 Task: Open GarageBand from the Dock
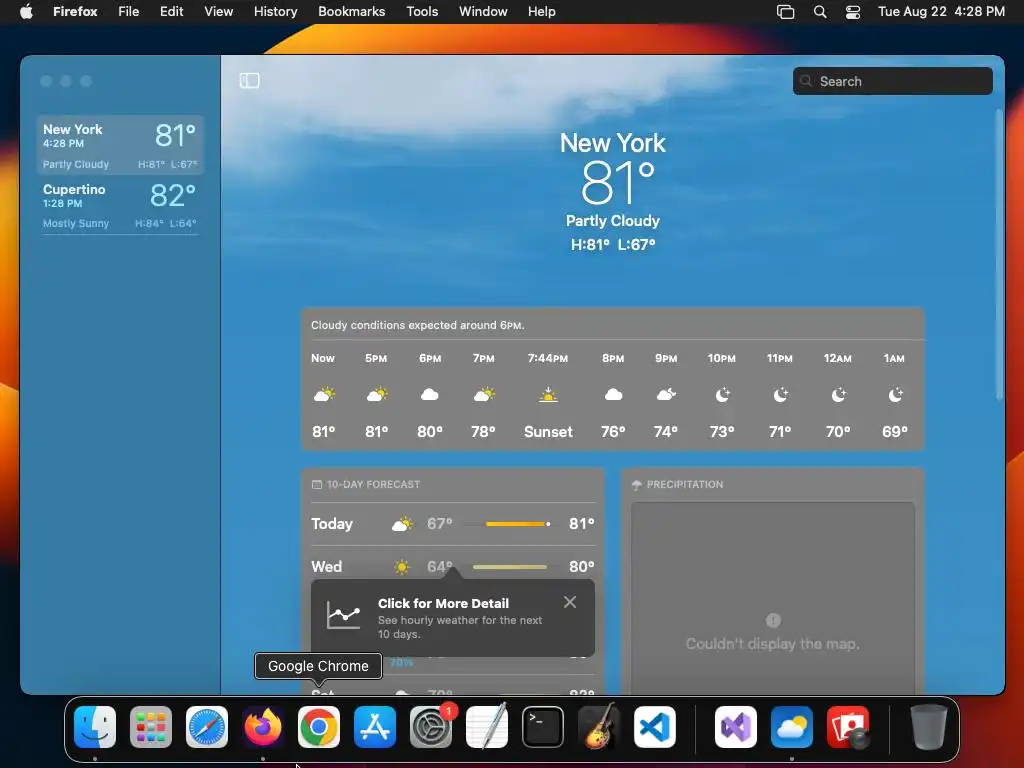[x=599, y=727]
